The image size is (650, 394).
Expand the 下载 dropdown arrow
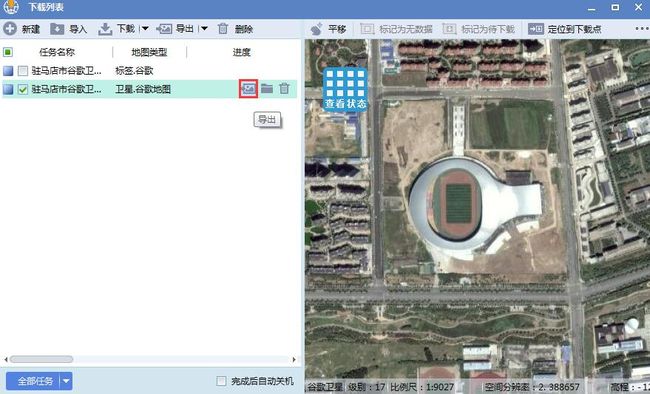(145, 29)
